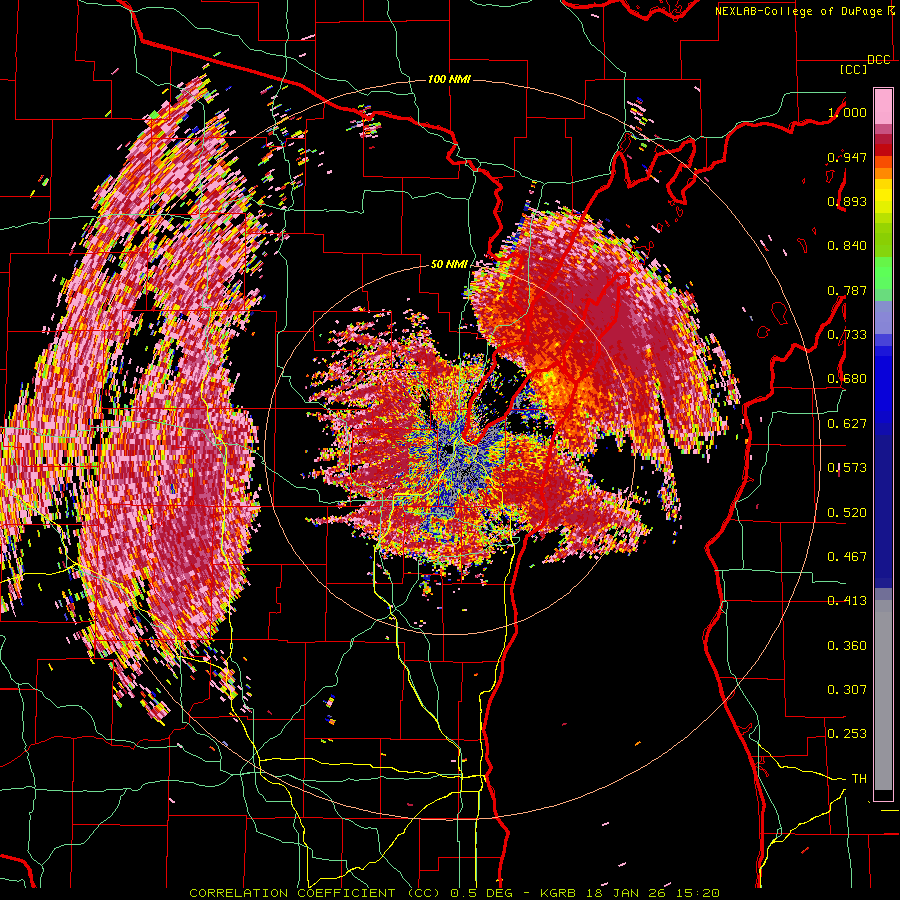Image resolution: width=900 pixels, height=900 pixels.
Task: Select the 0.467 scale value
Action: pyautogui.click(x=847, y=557)
